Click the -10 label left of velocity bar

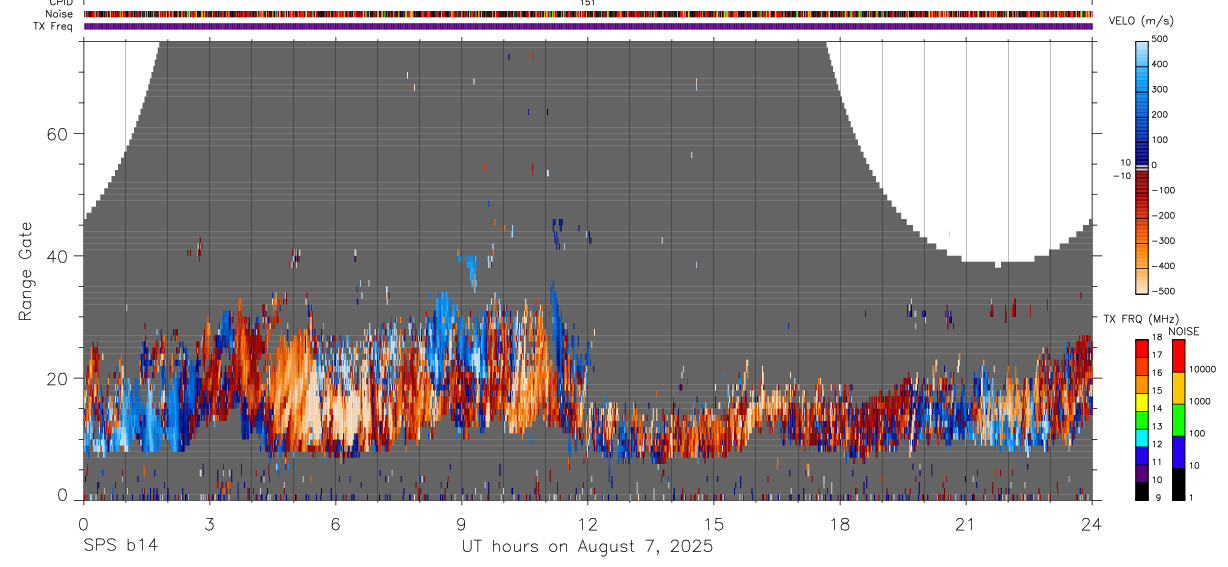[1120, 176]
